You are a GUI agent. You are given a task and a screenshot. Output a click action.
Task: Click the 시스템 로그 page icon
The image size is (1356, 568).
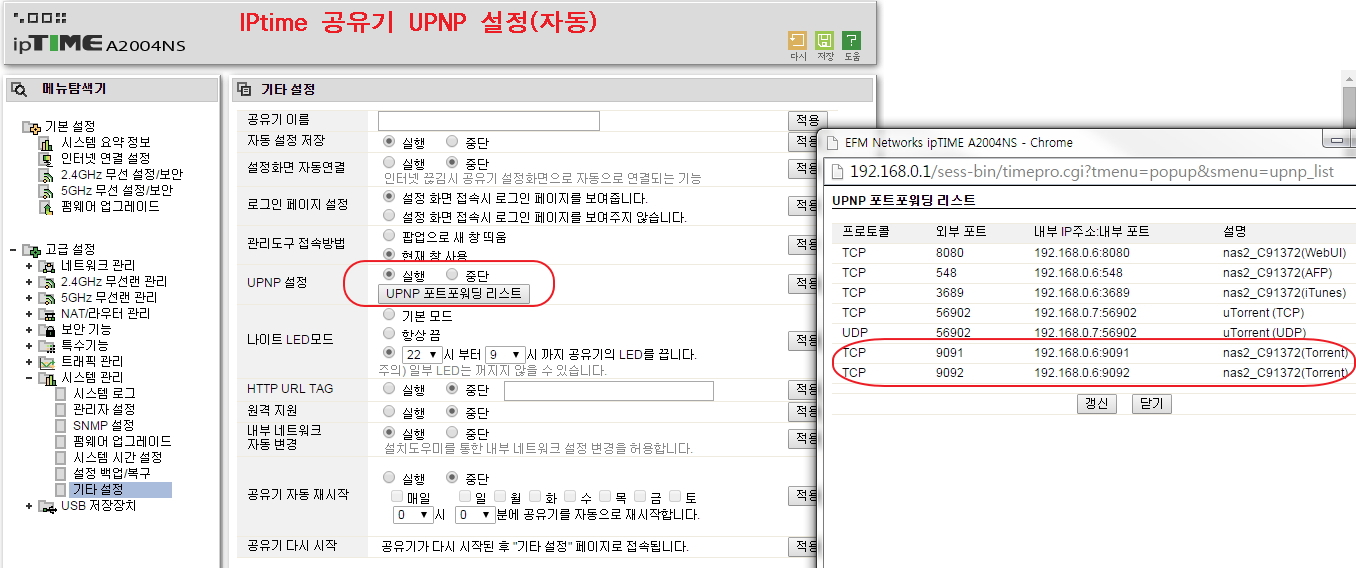pos(61,393)
